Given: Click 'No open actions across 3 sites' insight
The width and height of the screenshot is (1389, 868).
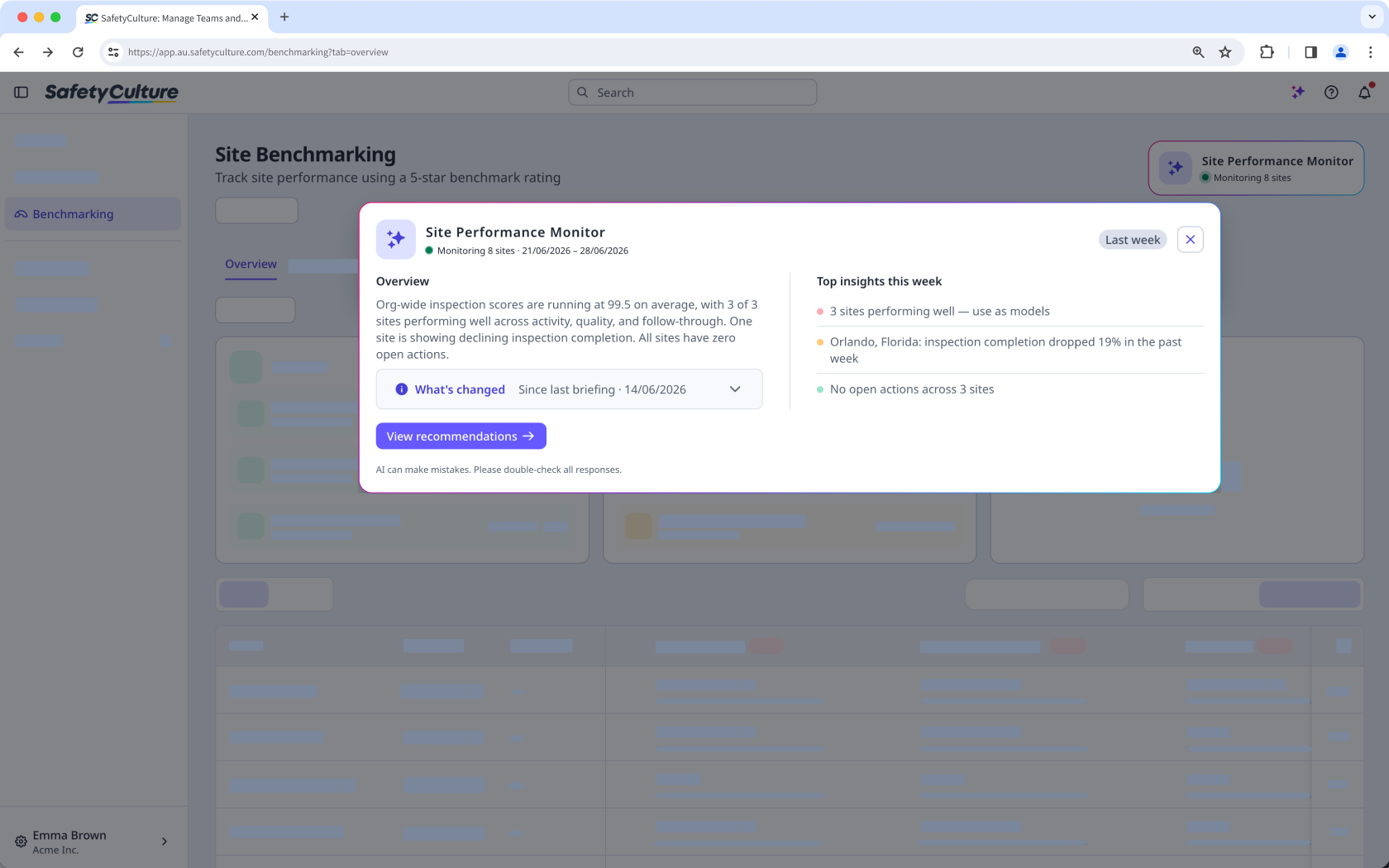Looking at the screenshot, I should pyautogui.click(x=912, y=389).
